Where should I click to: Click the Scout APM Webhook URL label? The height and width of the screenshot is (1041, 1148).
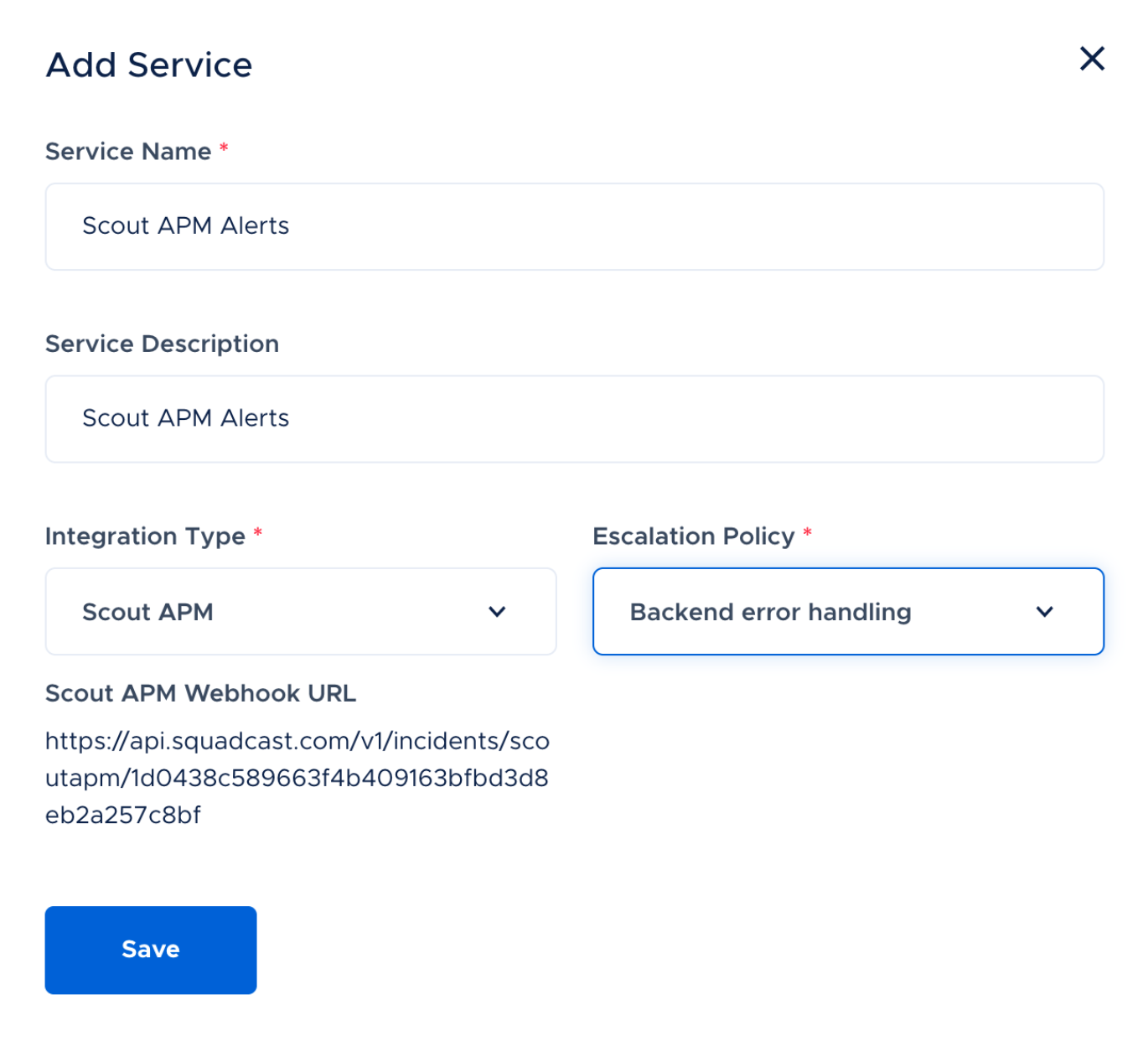point(200,693)
